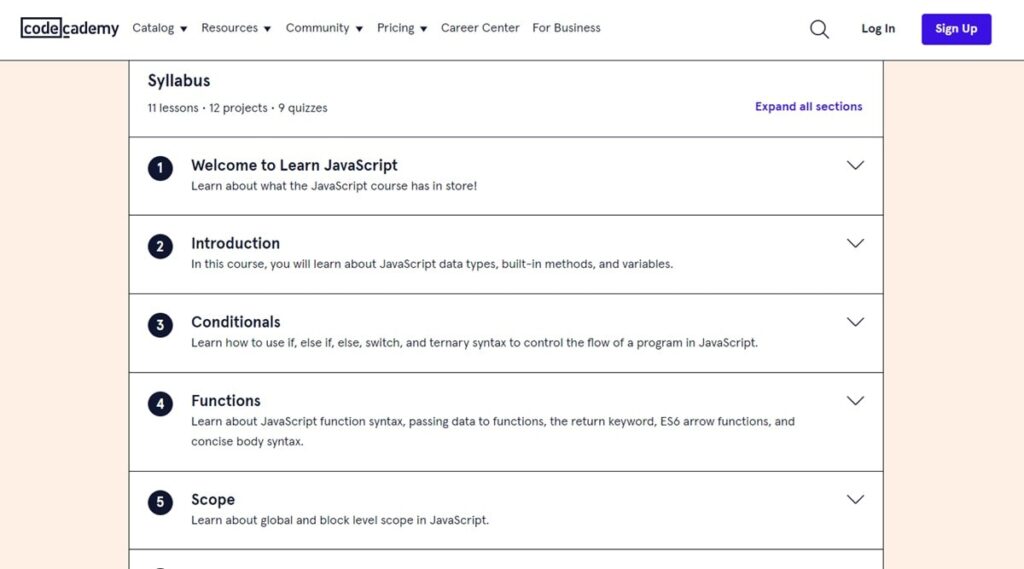Viewport: 1024px width, 569px height.
Task: Click the number 1 circle badge
Action: tap(160, 169)
